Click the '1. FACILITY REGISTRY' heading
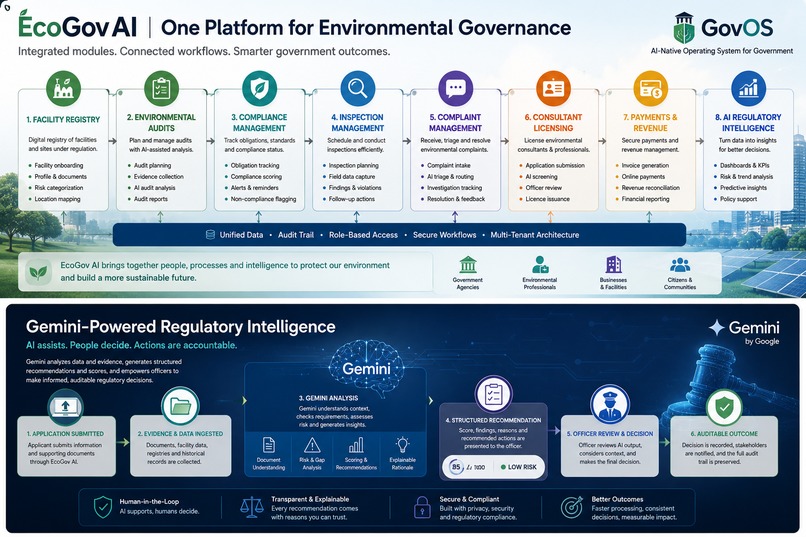806x537 pixels. [x=63, y=119]
